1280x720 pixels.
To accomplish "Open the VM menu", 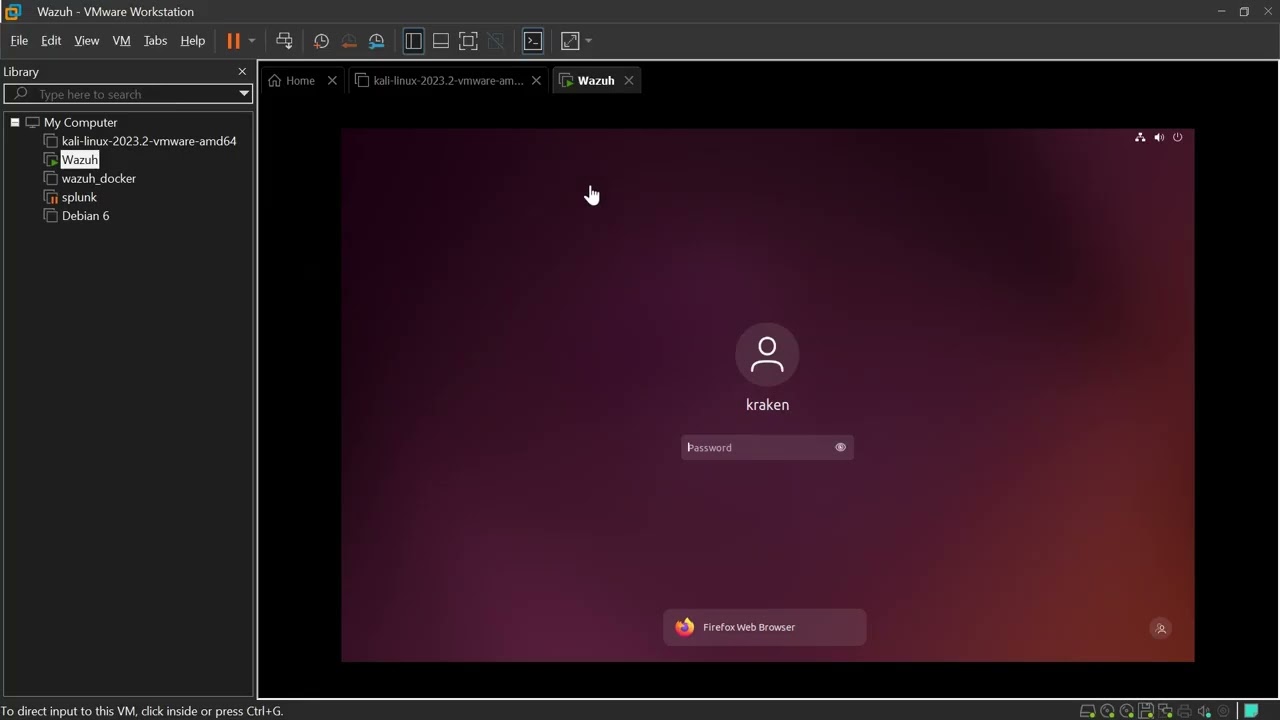I will tap(122, 41).
